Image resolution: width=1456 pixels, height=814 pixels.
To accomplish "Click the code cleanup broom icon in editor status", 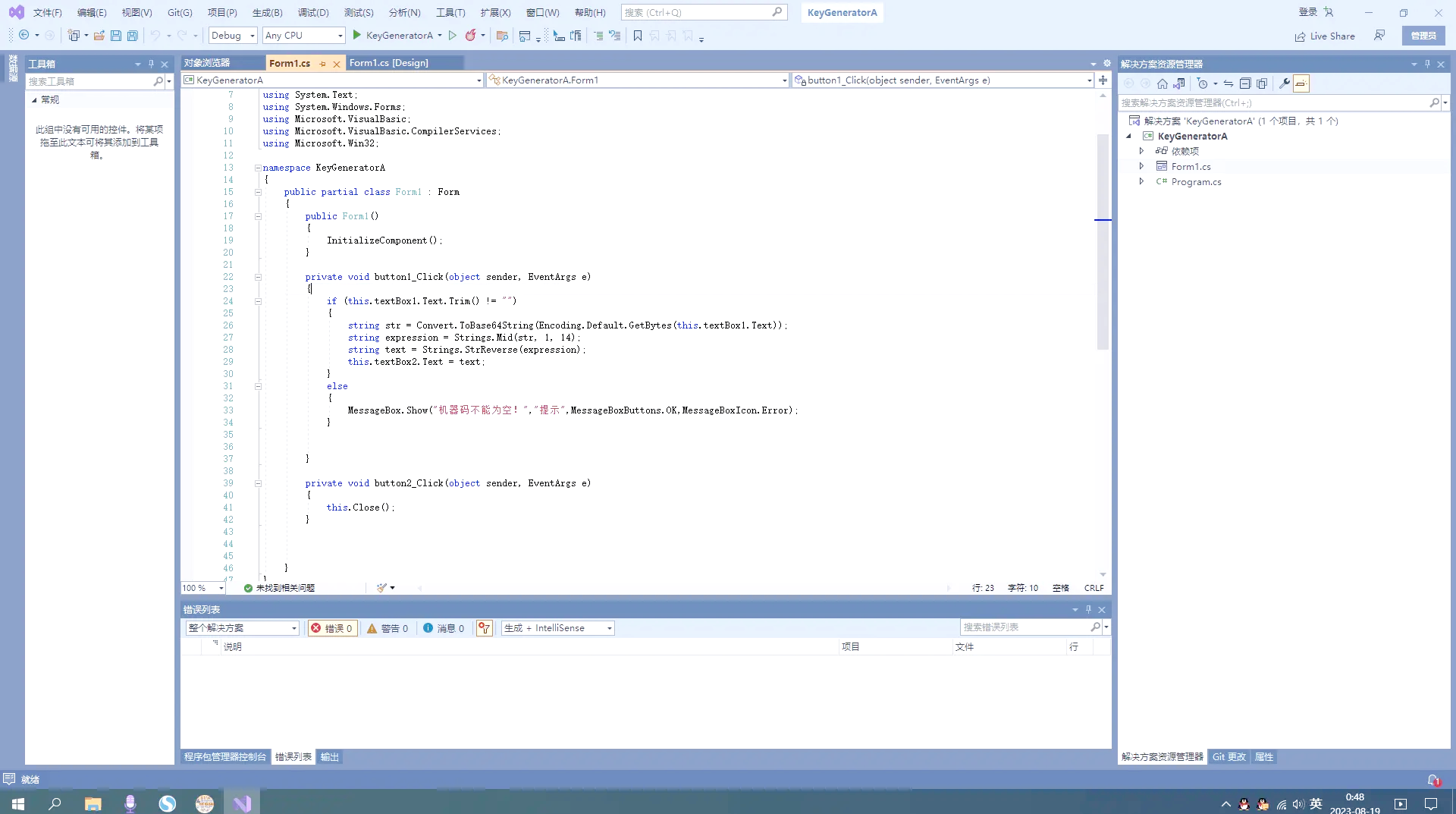I will coord(382,588).
